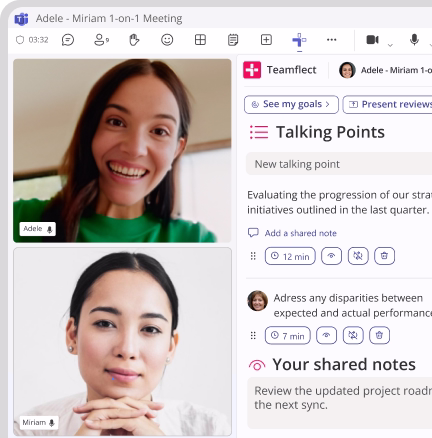The image size is (432, 438).
Task: Open the more actions ellipsis menu
Action: tap(331, 40)
